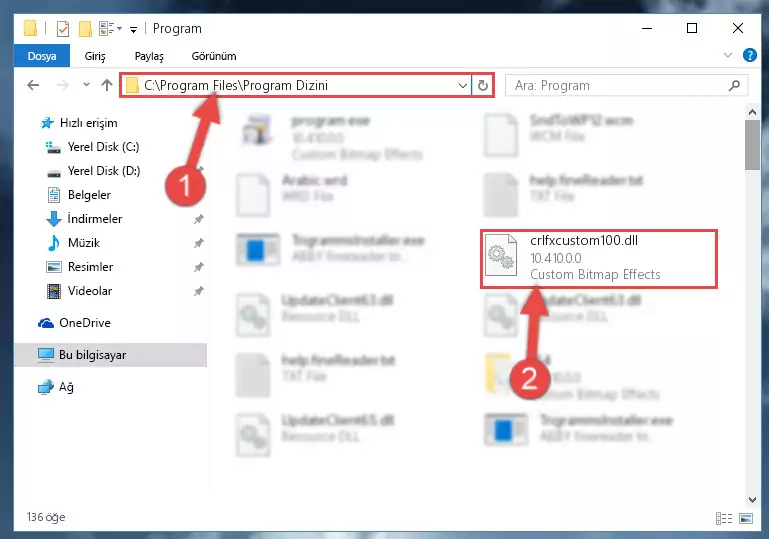Refresh the folder with the refresh icon
The image size is (769, 539).
[483, 86]
